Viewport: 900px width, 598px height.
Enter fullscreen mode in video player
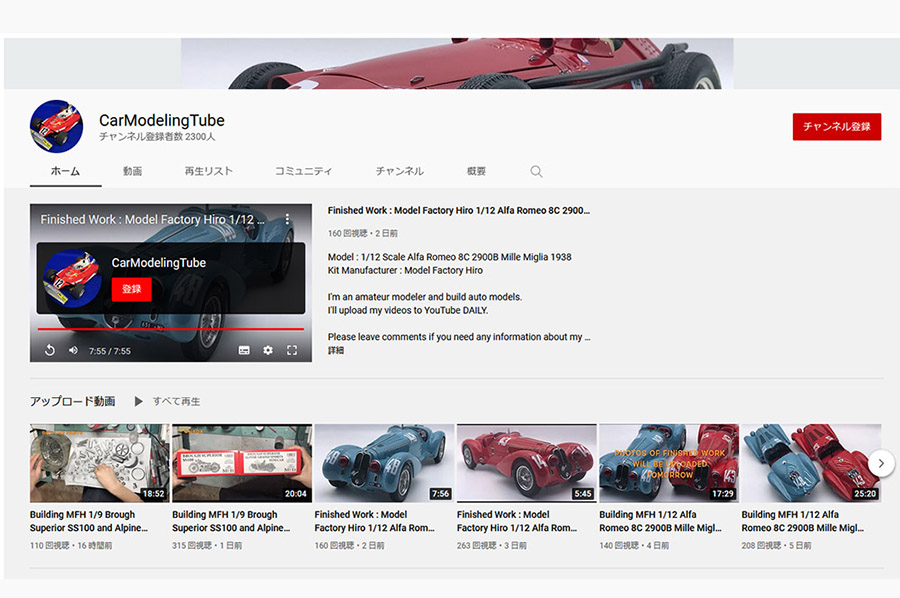pyautogui.click(x=292, y=350)
